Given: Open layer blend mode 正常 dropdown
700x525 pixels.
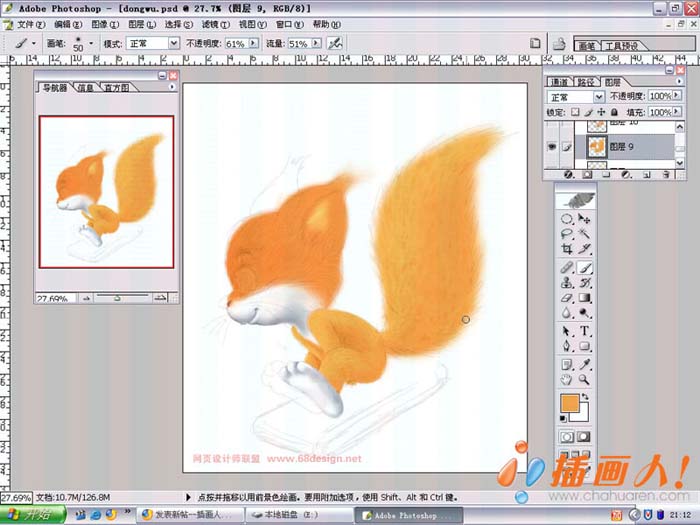Looking at the screenshot, I should pyautogui.click(x=599, y=96).
